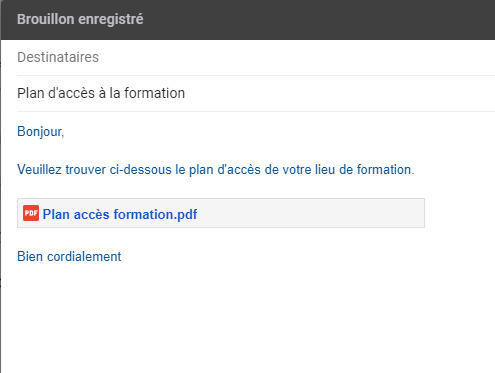Viewport: 495px width, 373px height.
Task: Click the red PDF attachment icon
Action: [31, 213]
